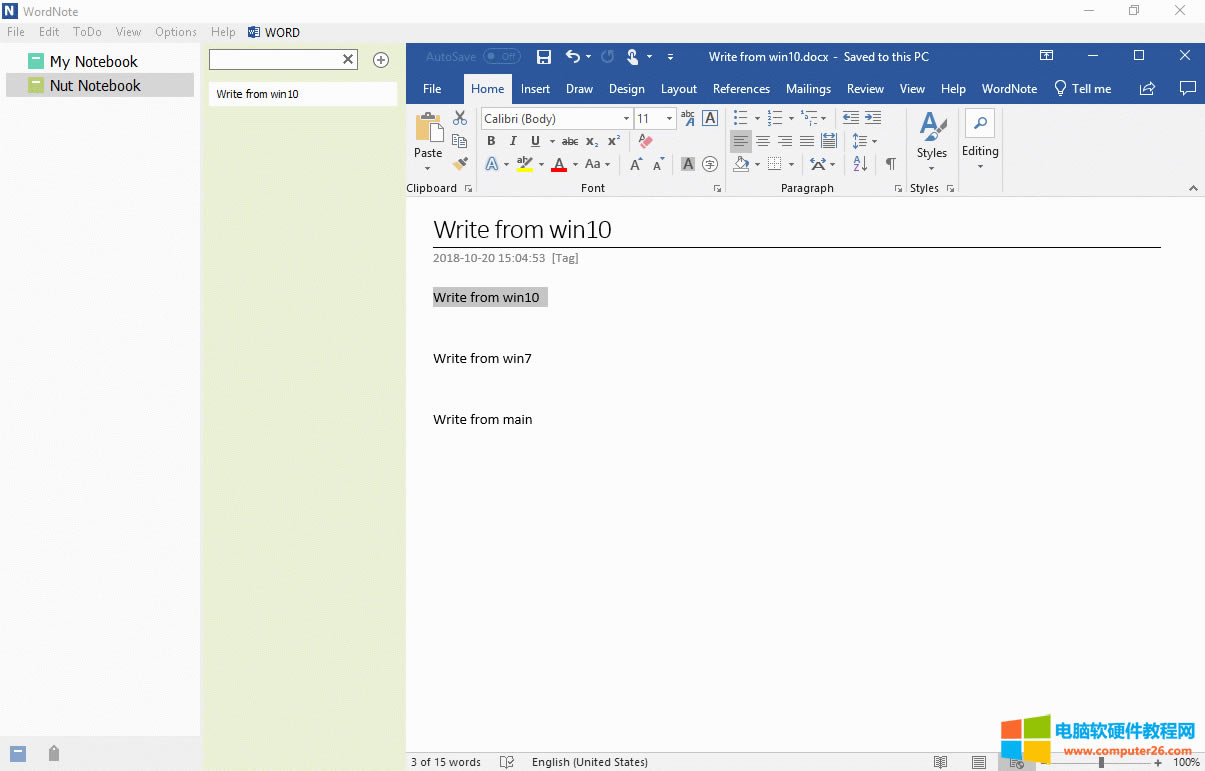Click the Sort A-Z icon

(860, 164)
